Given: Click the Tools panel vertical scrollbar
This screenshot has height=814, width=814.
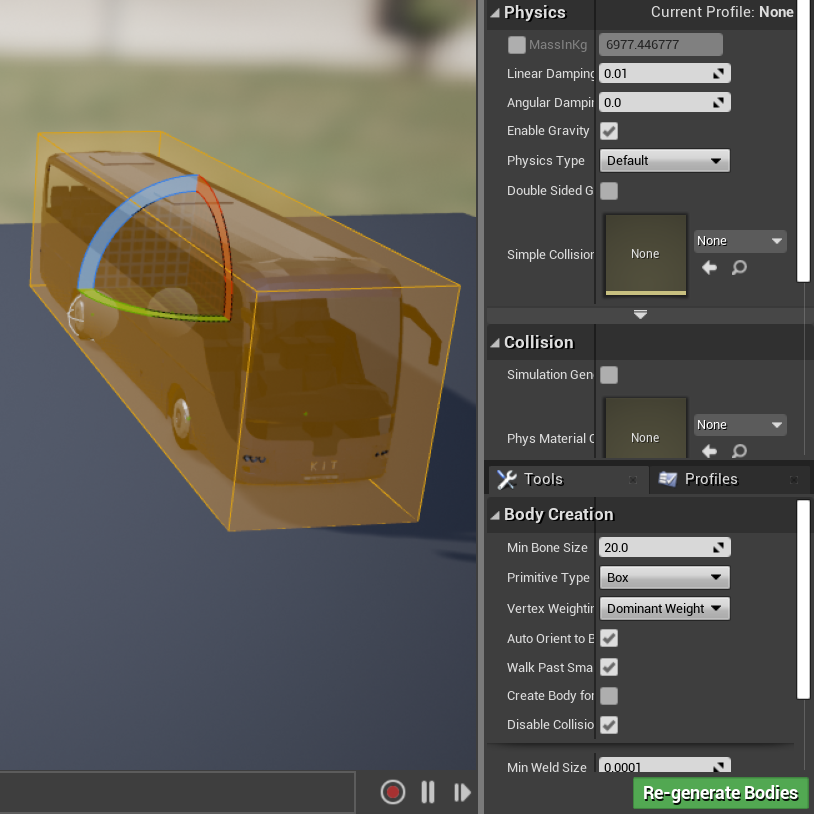Looking at the screenshot, I should [x=803, y=600].
